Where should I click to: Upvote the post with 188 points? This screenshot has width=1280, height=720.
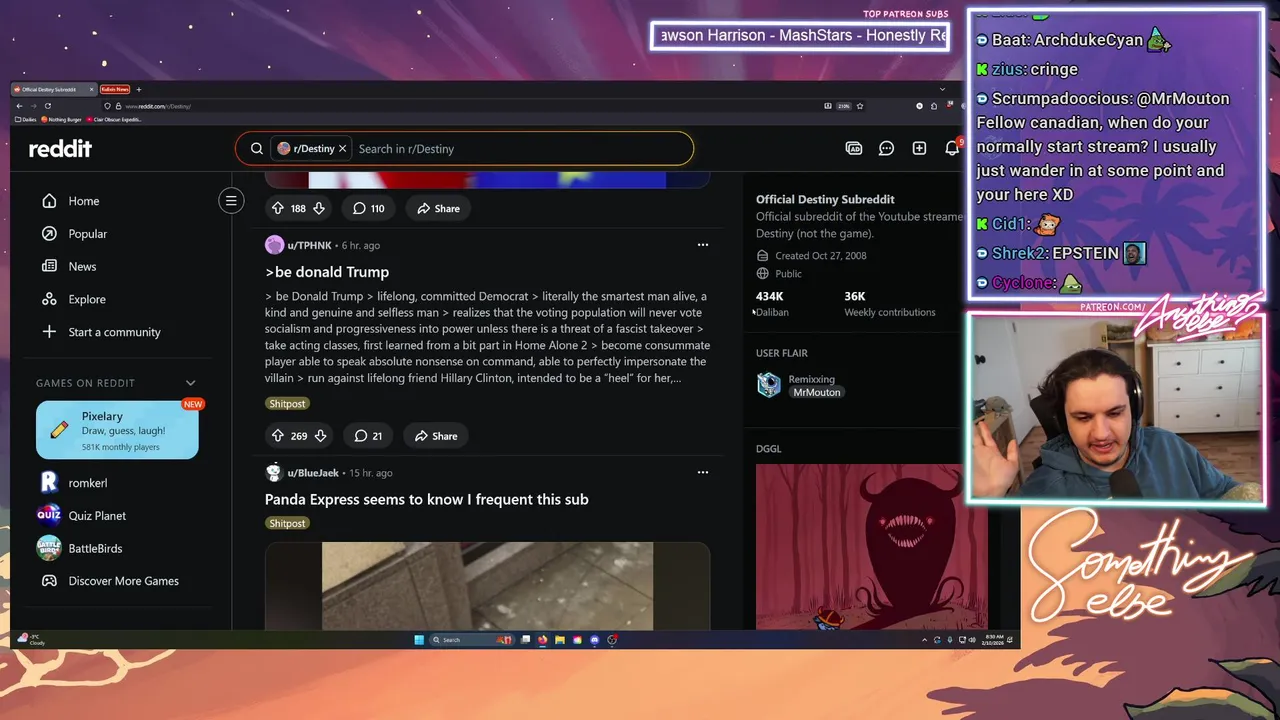[278, 208]
